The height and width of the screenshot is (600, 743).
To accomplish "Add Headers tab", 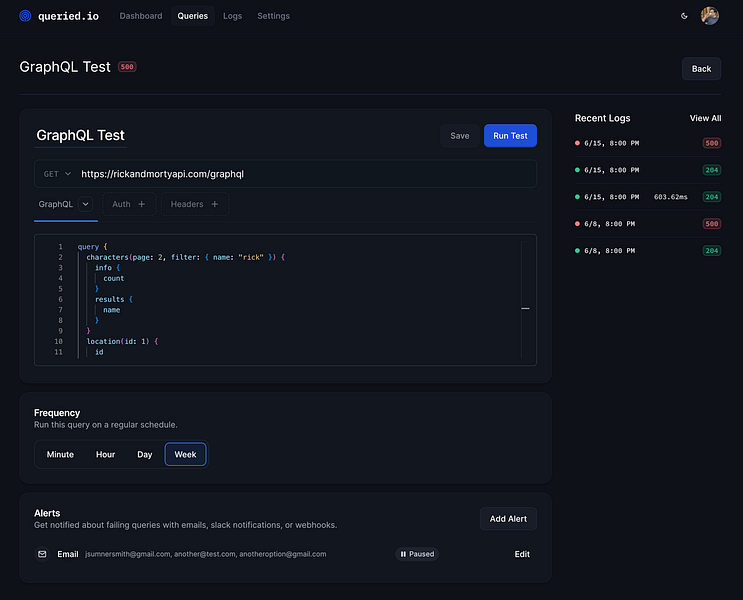I will [195, 204].
